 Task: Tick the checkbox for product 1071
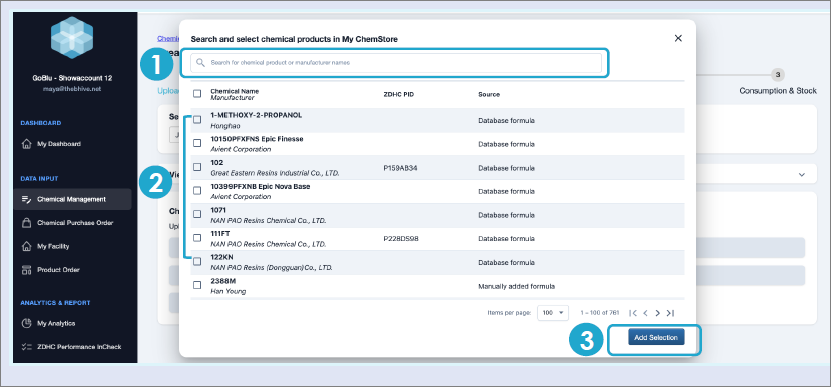[197, 214]
